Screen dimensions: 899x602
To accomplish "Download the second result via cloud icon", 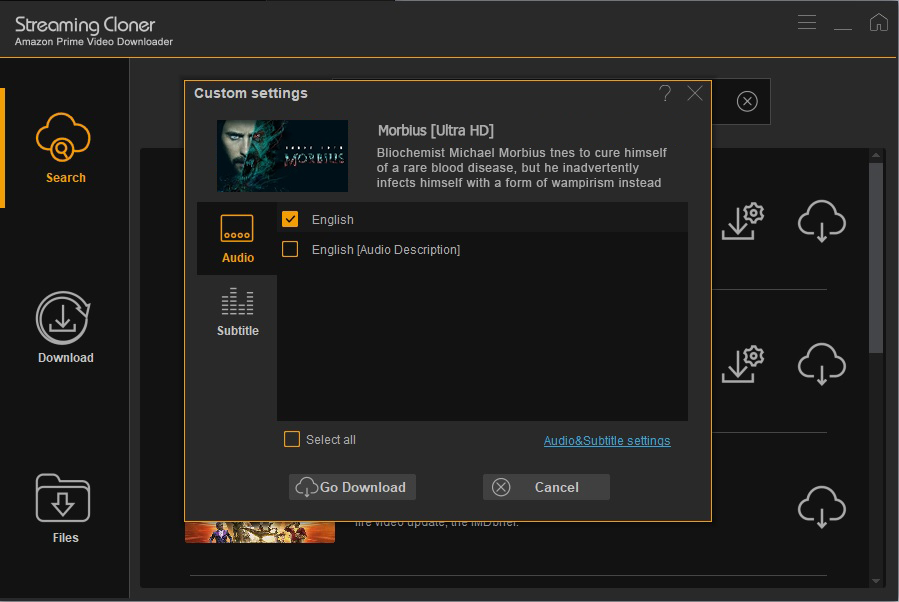I will click(822, 364).
